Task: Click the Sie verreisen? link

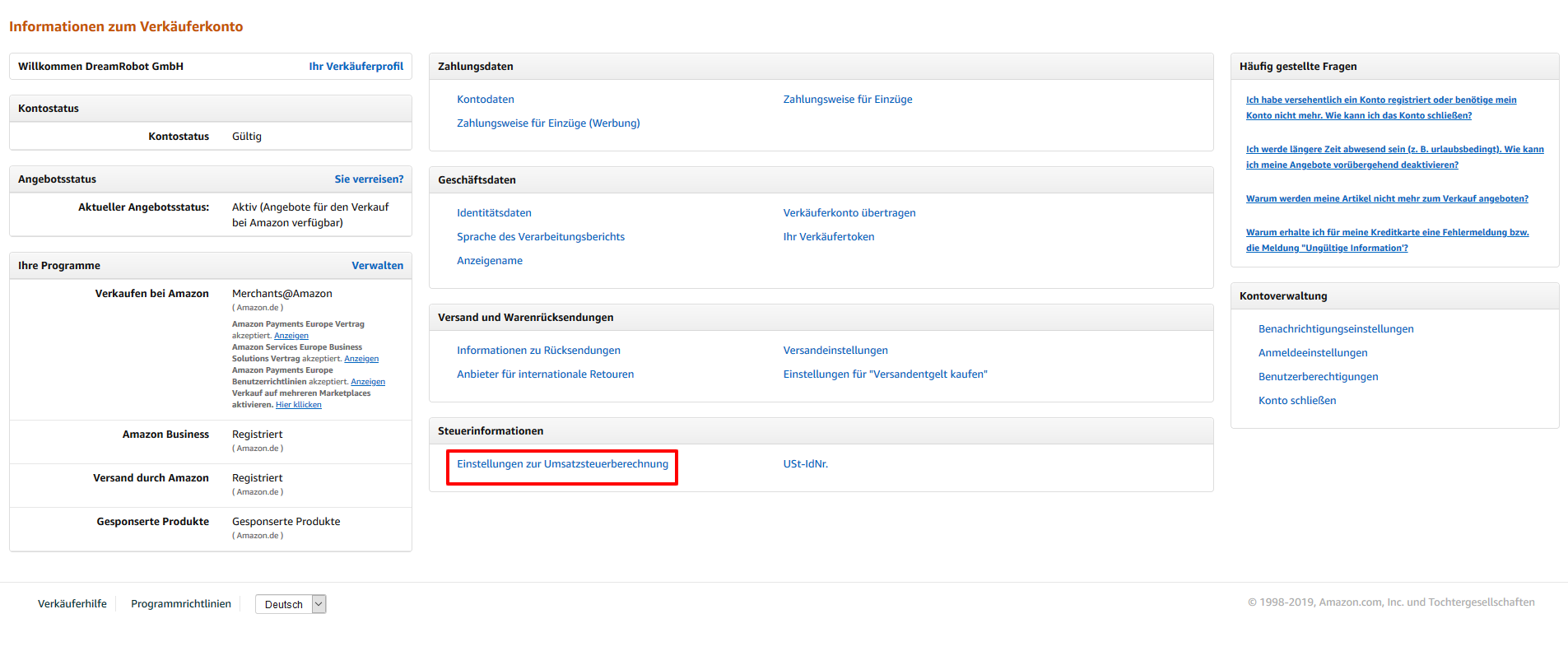Action: pos(369,179)
